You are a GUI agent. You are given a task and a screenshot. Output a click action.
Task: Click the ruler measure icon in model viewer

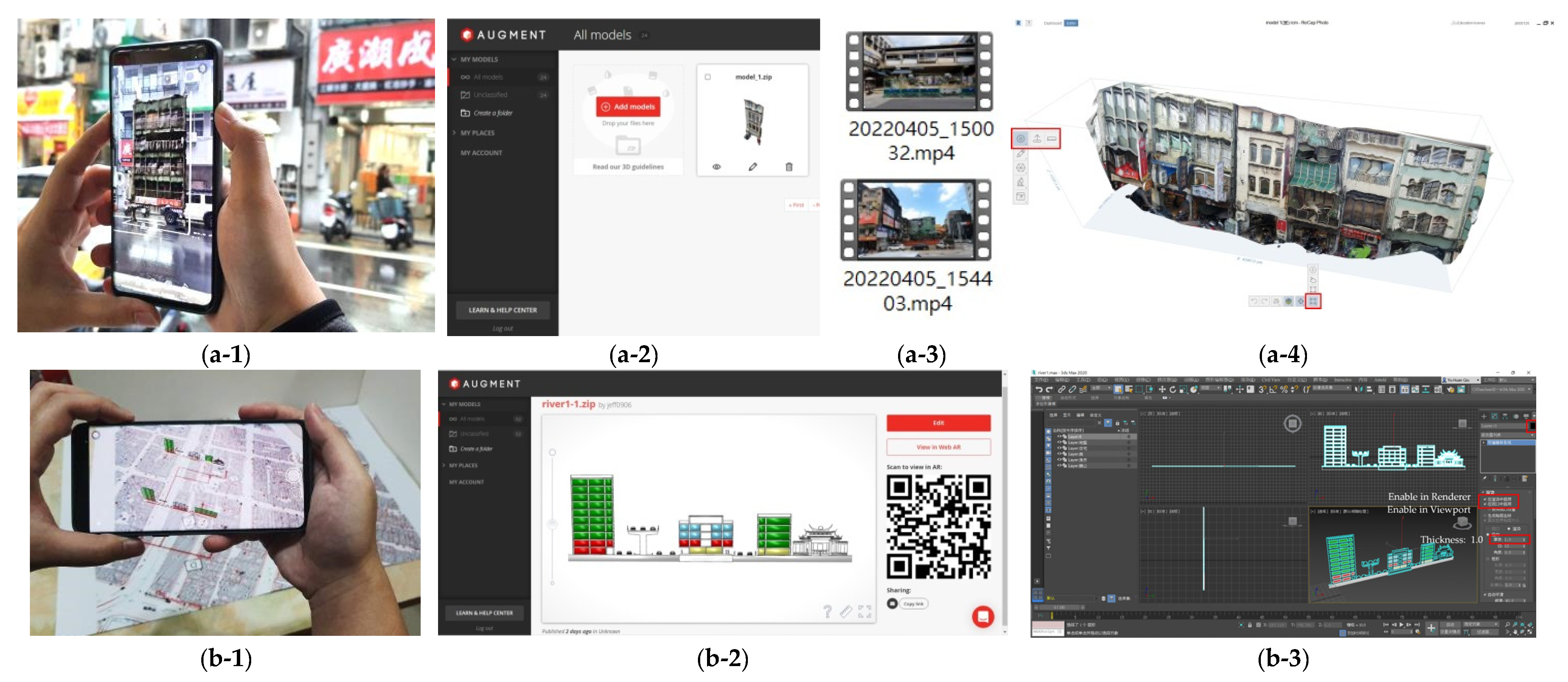845,611
